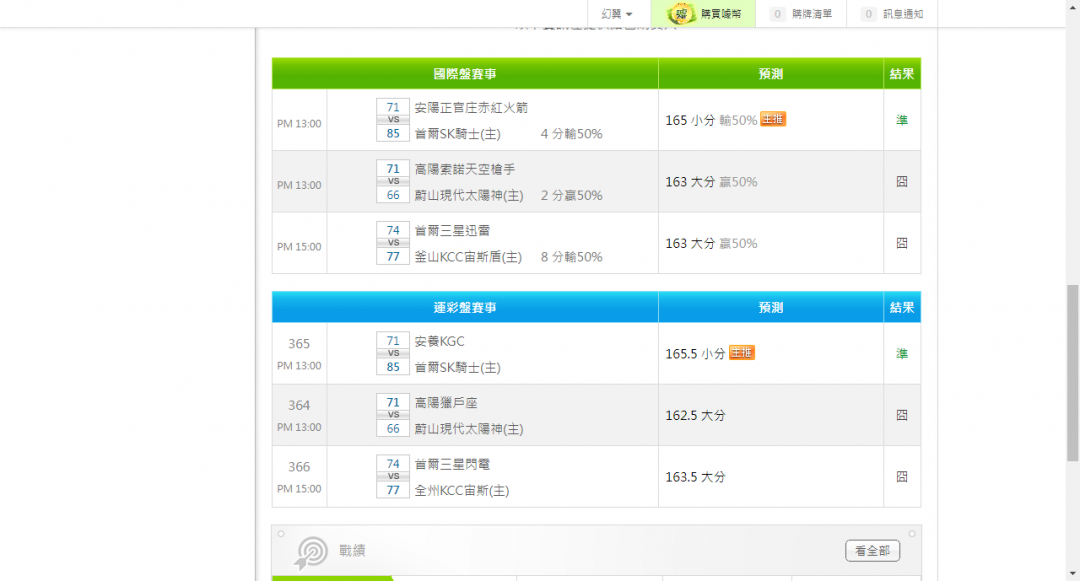Image resolution: width=1080 pixels, height=581 pixels.
Task: Click score 77 in 首爾三星迅雷 matchup
Action: click(393, 257)
